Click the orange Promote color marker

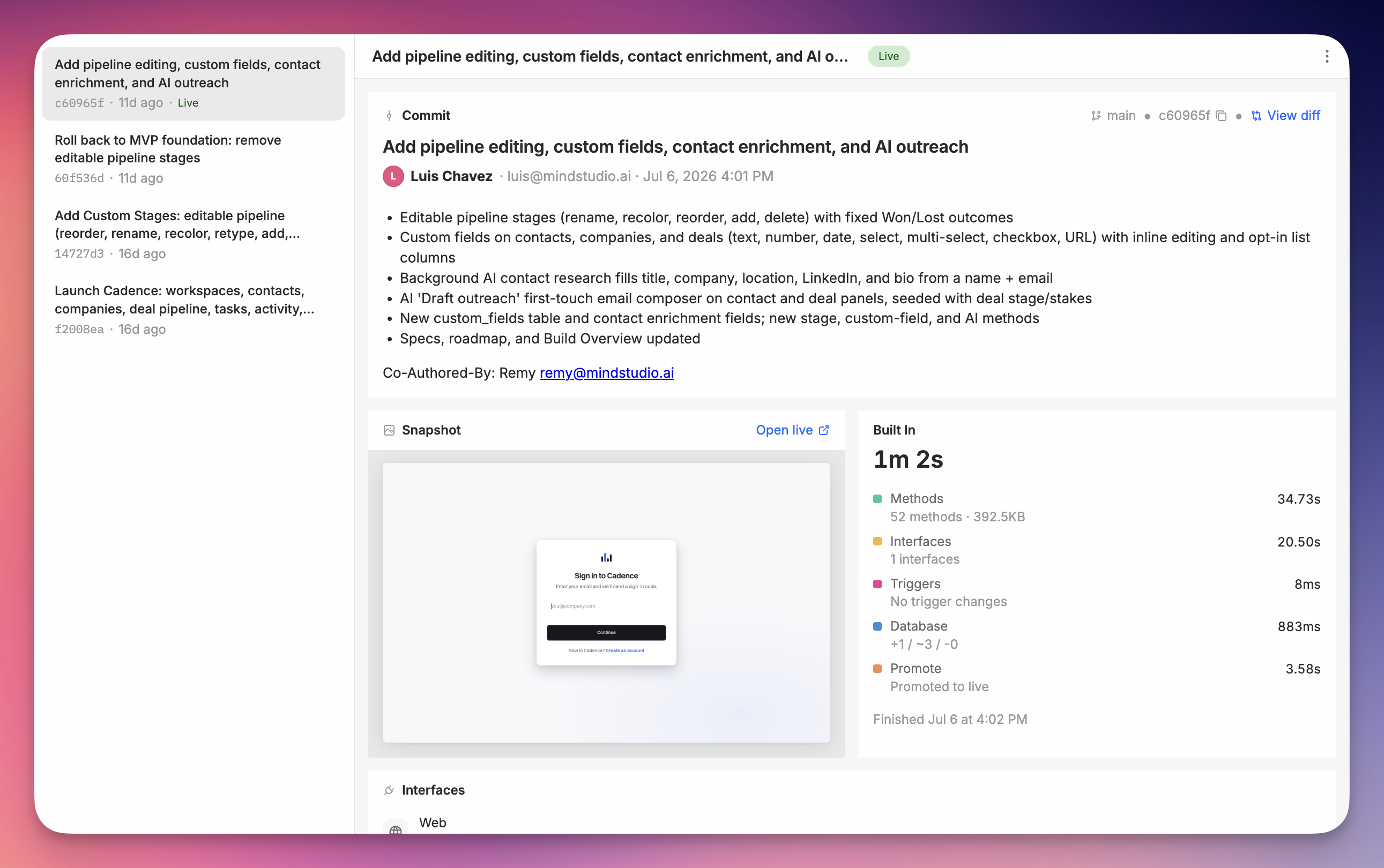[877, 669]
